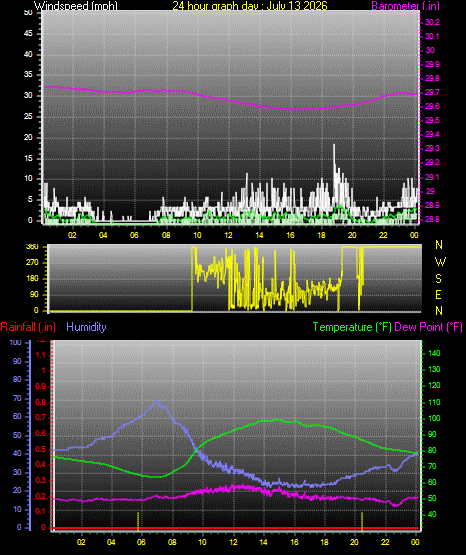Click the 'Dew Point (°F)' legend label
Viewport: 466px width, 555px height.
point(428,327)
